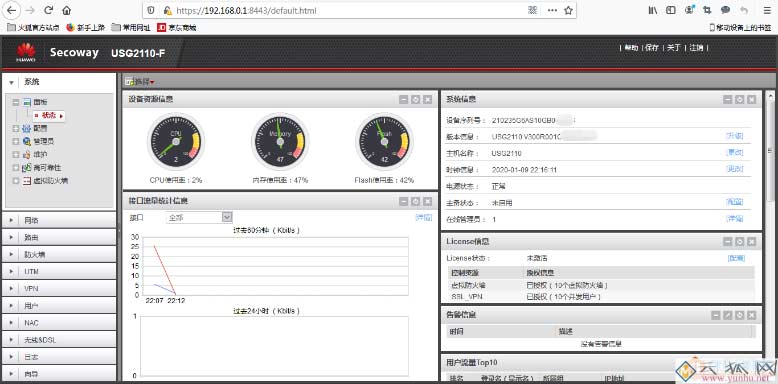The width and height of the screenshot is (778, 384).
Task: Refresh the 设备资源信息 panel with its round icon
Action: click(x=415, y=100)
